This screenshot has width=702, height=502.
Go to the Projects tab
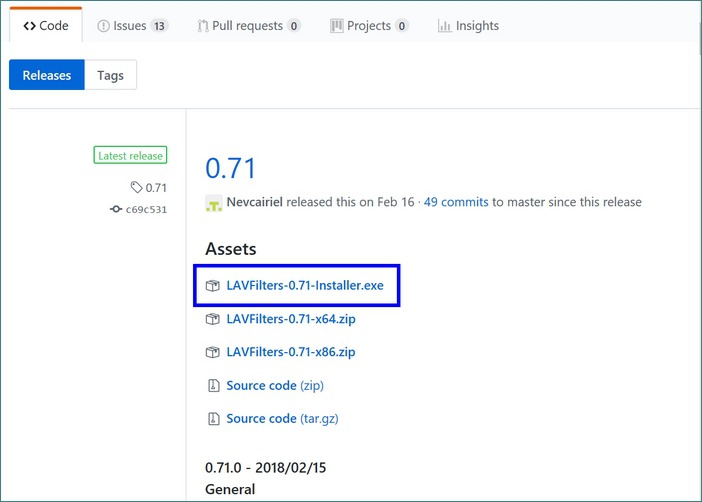pos(369,26)
